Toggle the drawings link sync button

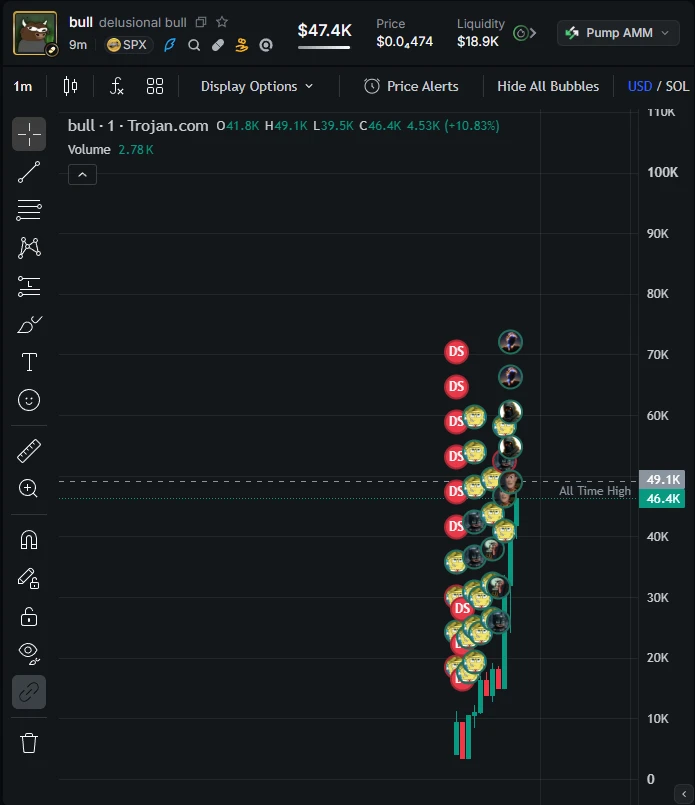29,692
